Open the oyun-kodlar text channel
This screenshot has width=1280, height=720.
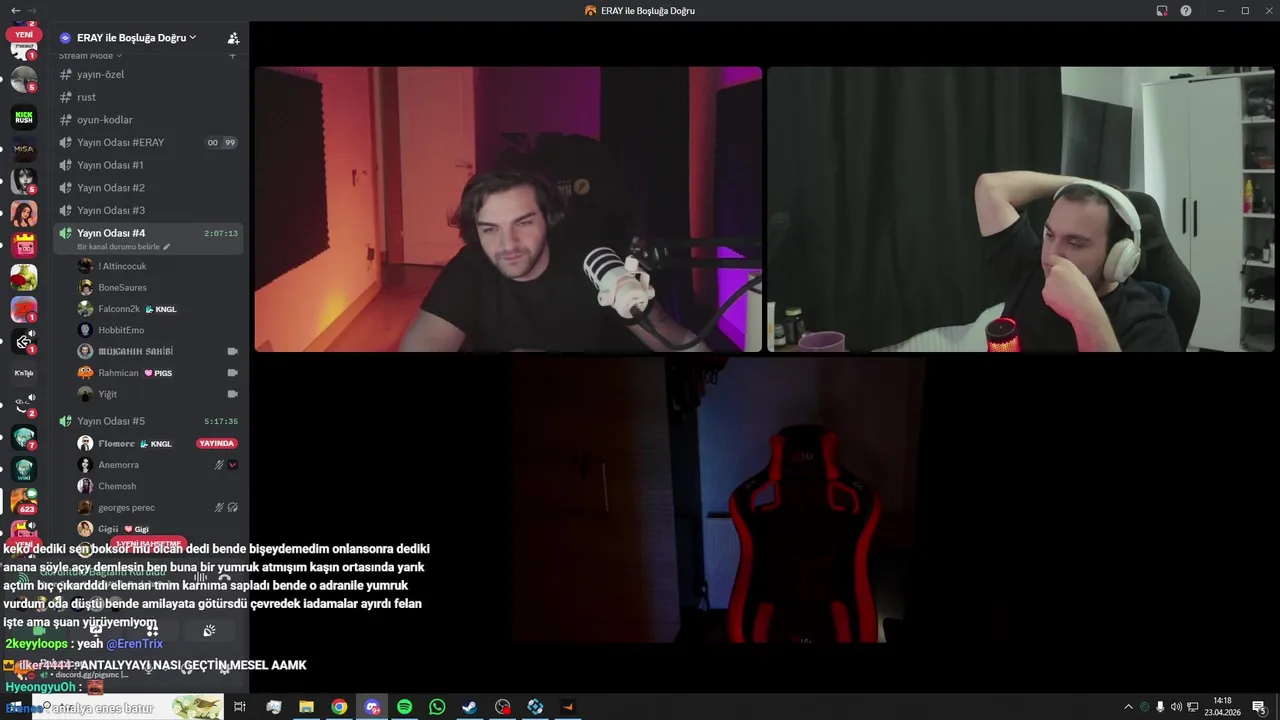click(x=148, y=120)
